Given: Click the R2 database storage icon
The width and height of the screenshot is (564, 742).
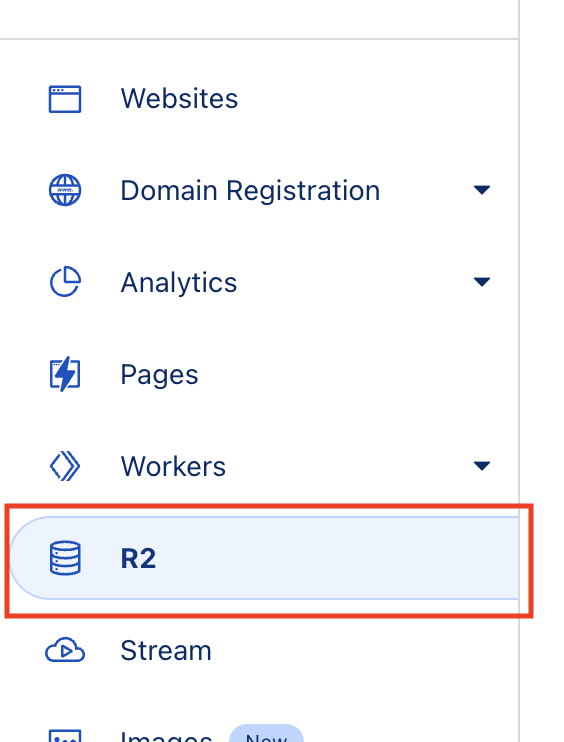Looking at the screenshot, I should (x=65, y=558).
